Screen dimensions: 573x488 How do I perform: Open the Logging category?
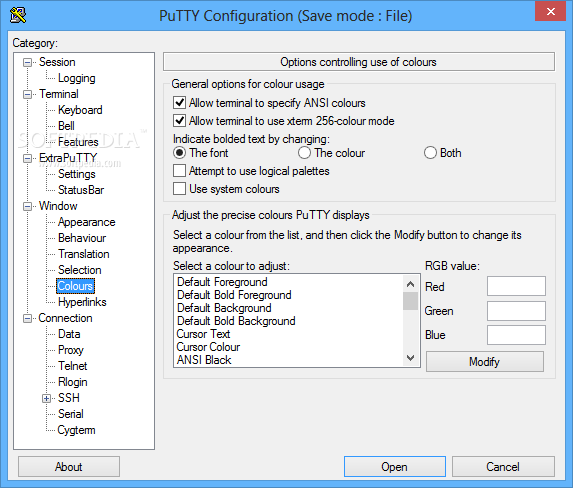[76, 78]
